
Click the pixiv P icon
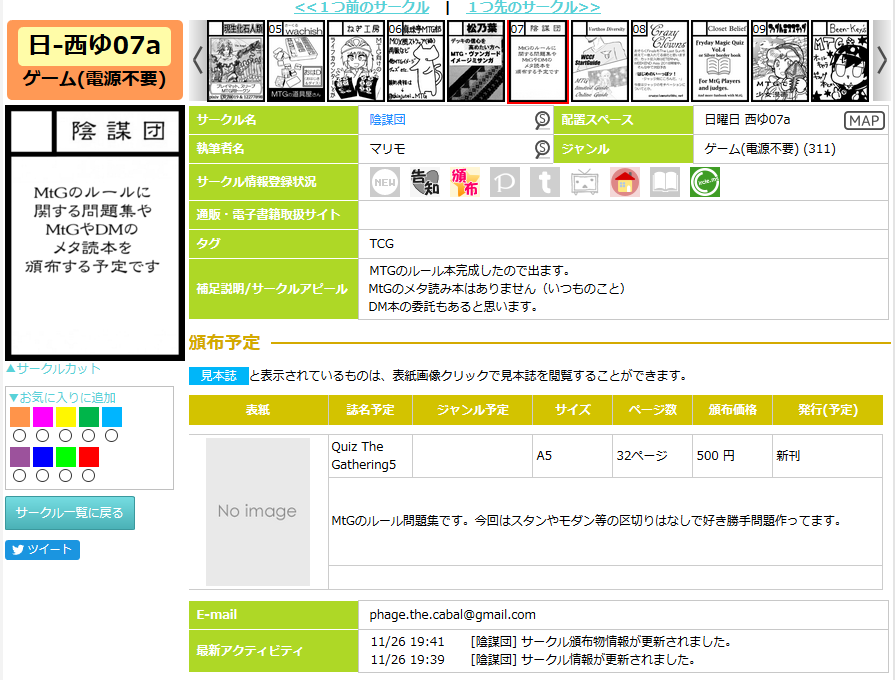point(505,182)
